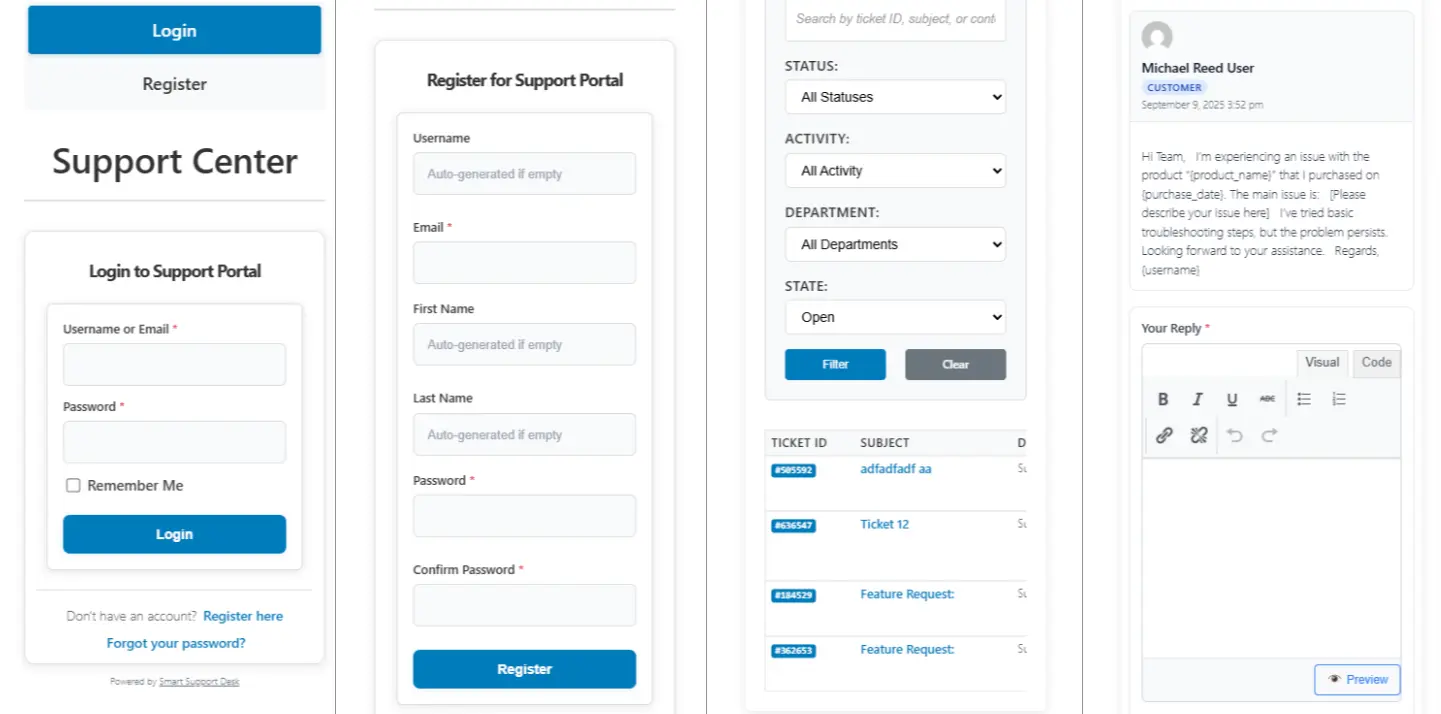This screenshot has width=1441, height=714.
Task: Create a numbered list in the reply
Action: (x=1338, y=398)
